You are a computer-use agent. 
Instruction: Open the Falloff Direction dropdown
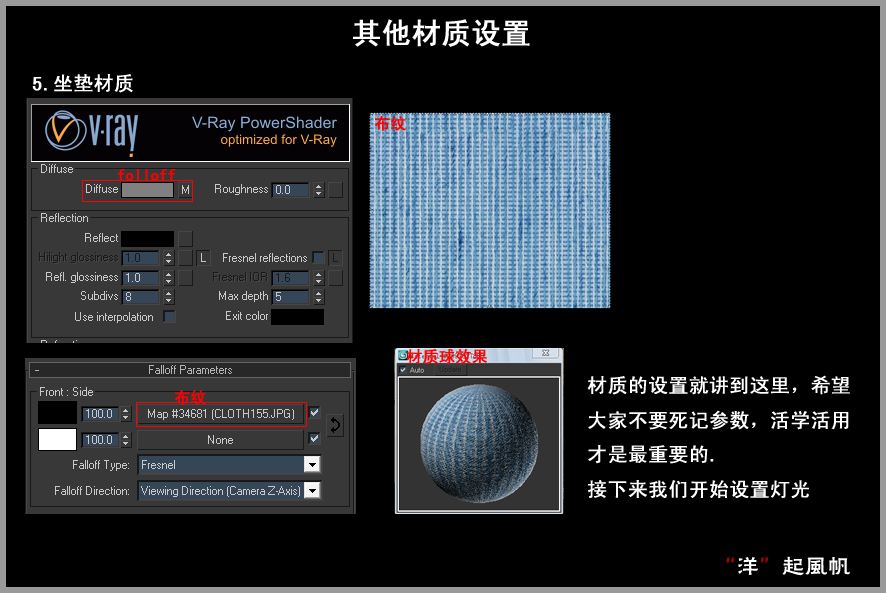229,491
